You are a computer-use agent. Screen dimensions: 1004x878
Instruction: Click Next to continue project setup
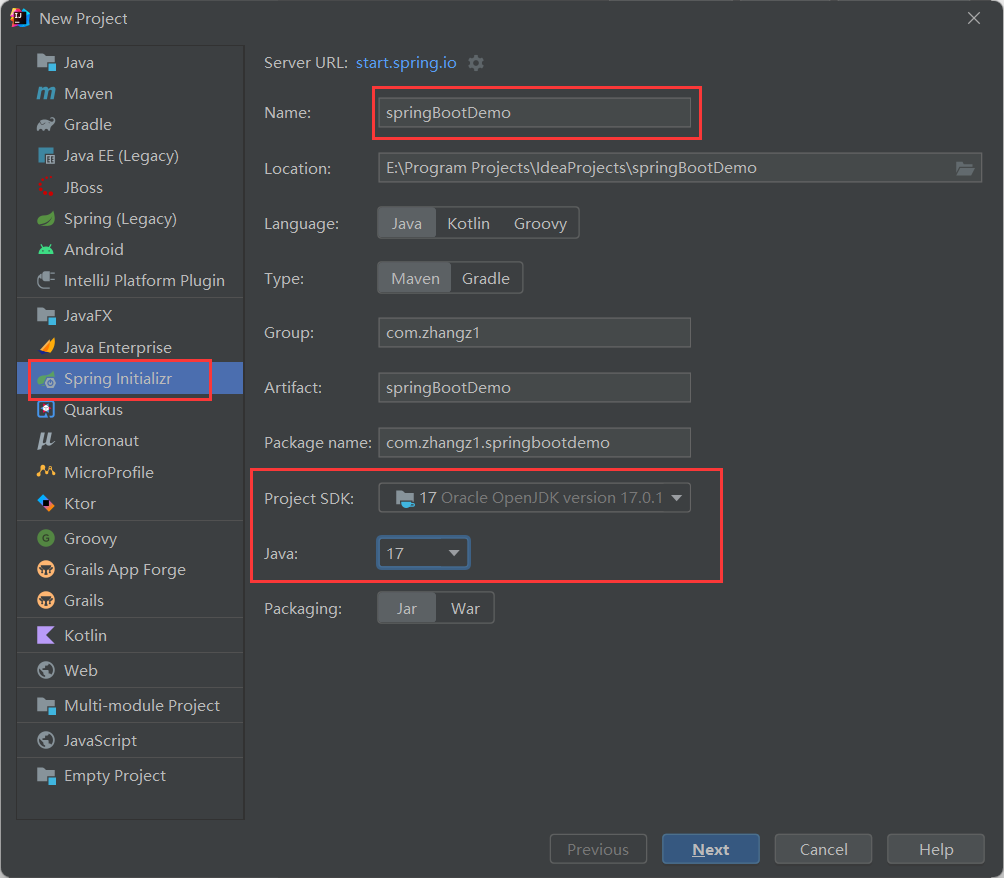710,848
